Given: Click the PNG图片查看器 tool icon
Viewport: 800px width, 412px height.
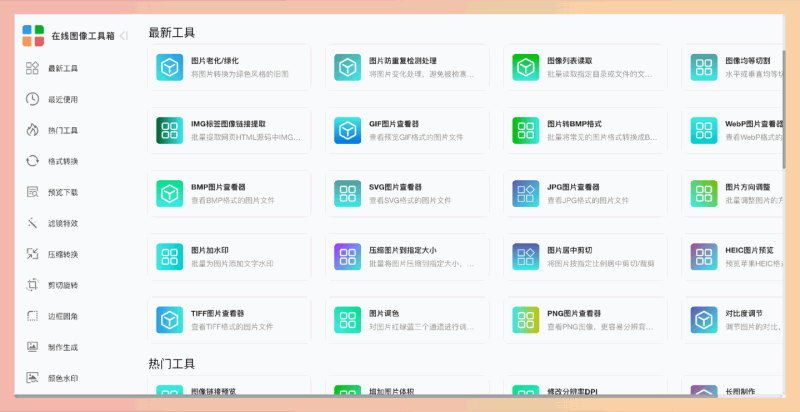Looking at the screenshot, I should [526, 320].
